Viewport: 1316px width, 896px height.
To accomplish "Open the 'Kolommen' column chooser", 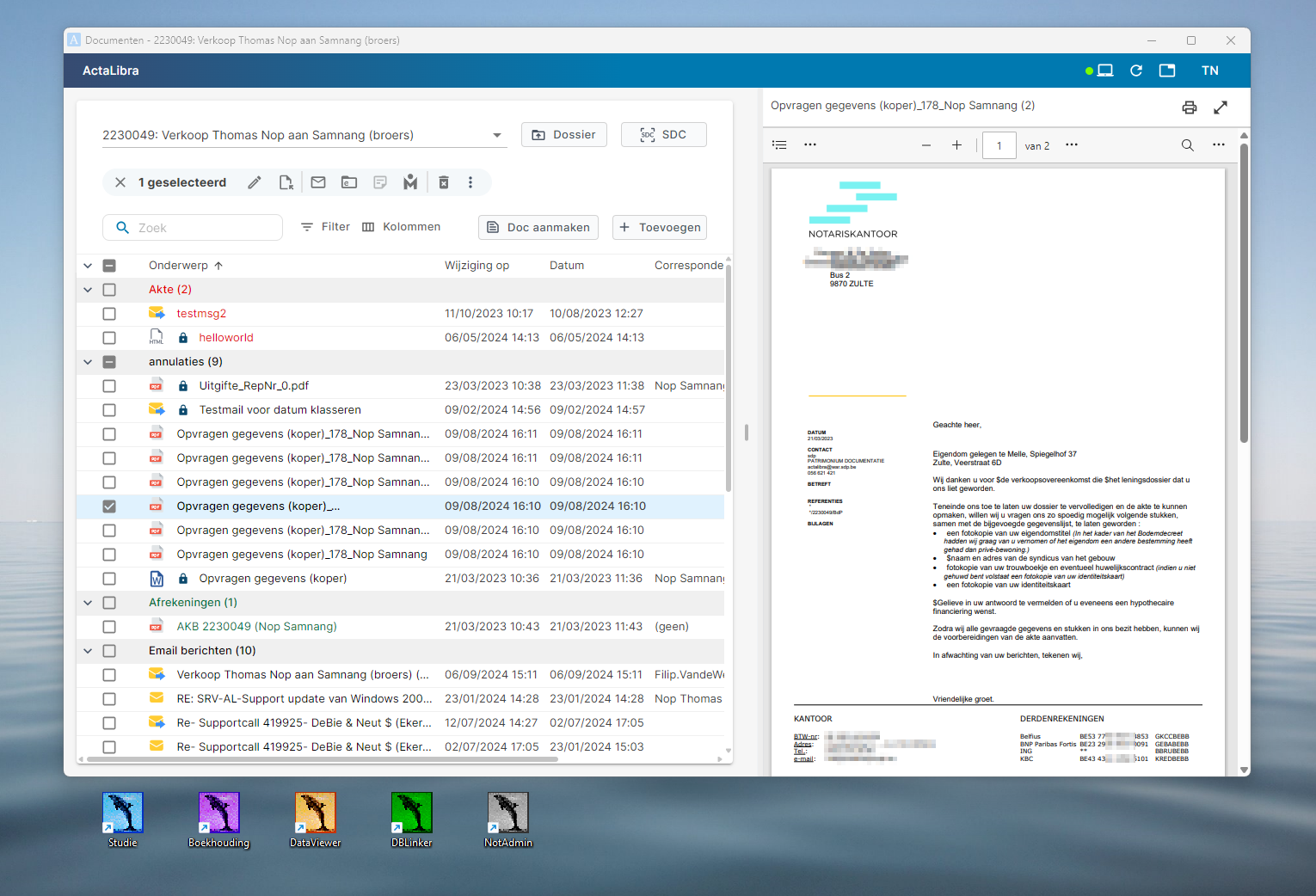I will tap(402, 227).
